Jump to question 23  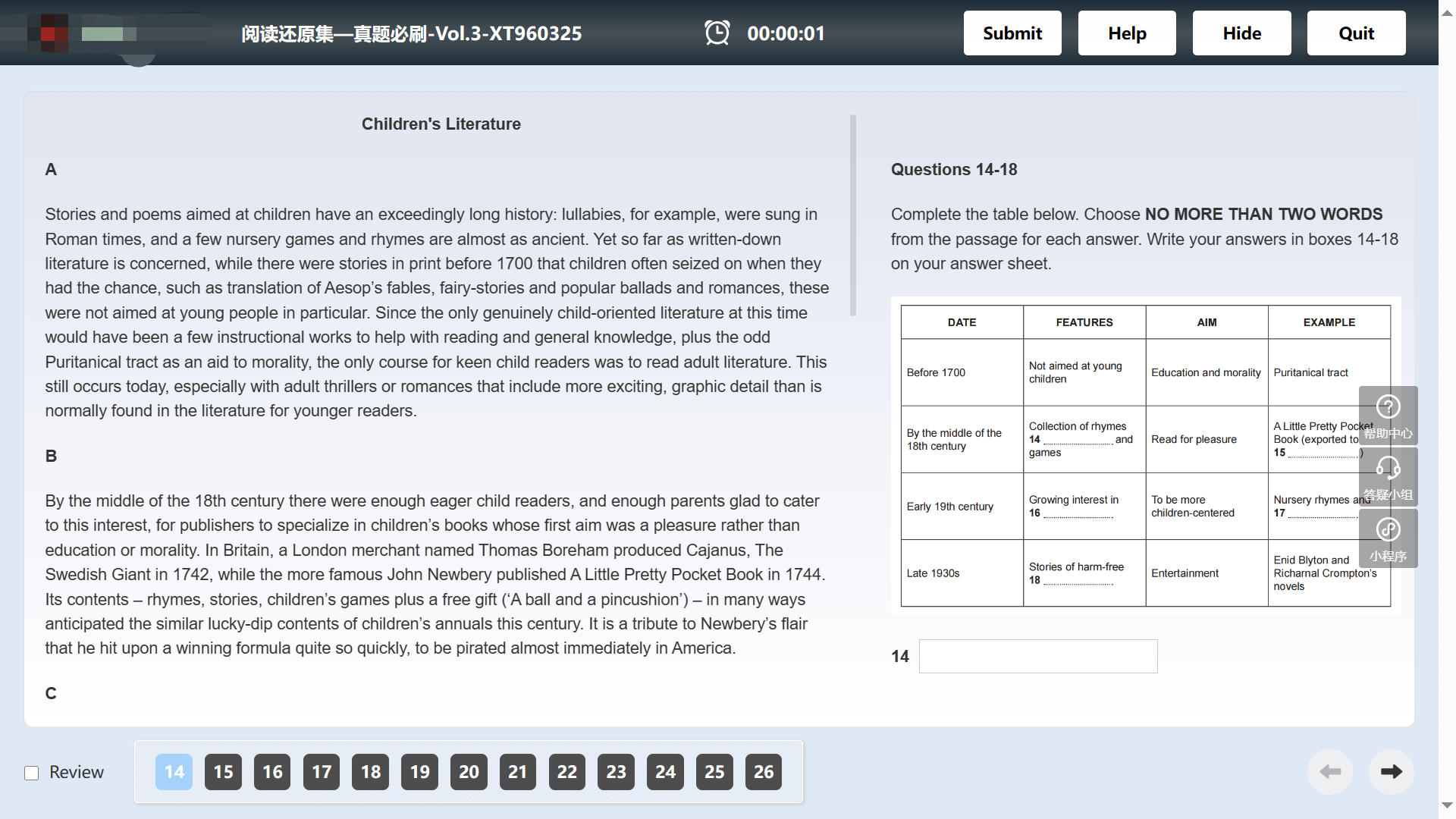point(616,772)
